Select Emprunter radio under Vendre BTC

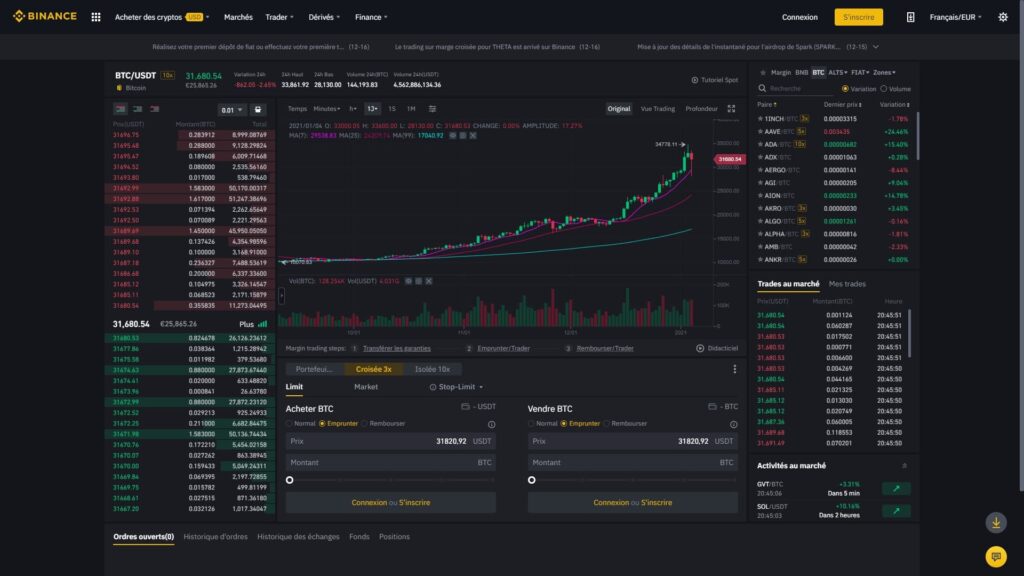tap(564, 423)
